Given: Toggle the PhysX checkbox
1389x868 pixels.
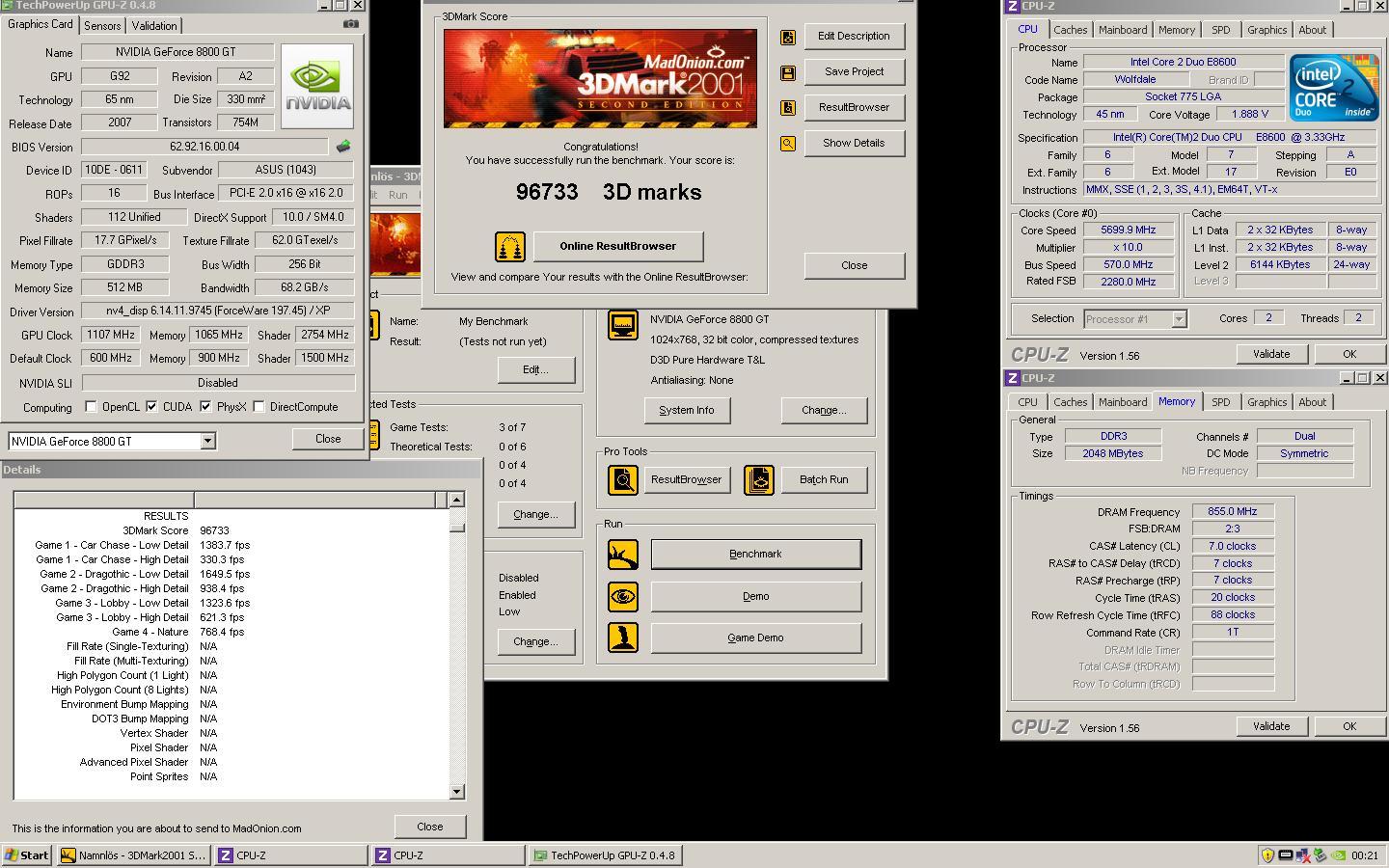Looking at the screenshot, I should [x=205, y=407].
